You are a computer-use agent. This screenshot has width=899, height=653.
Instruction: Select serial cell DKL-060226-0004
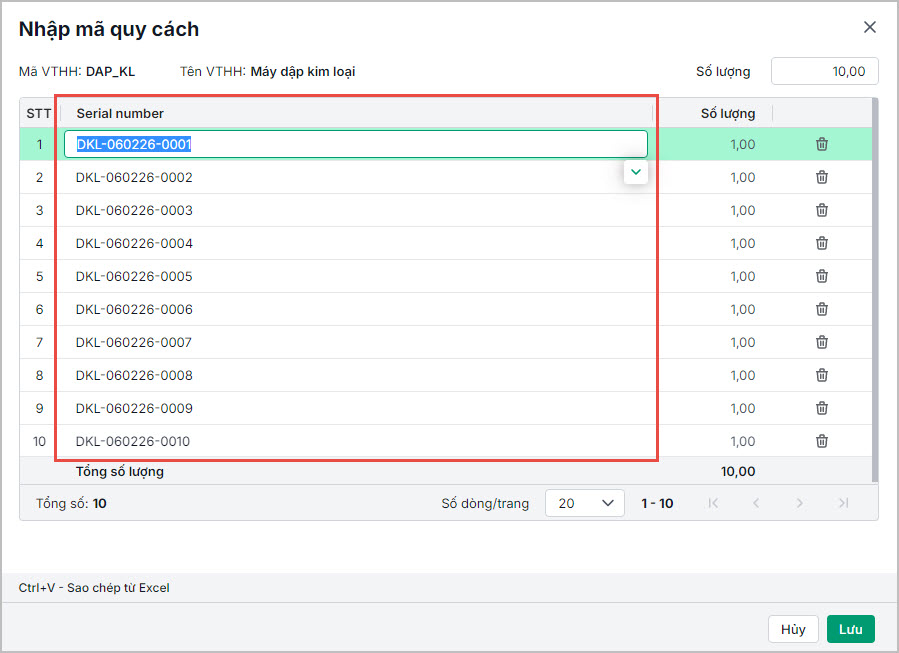355,243
